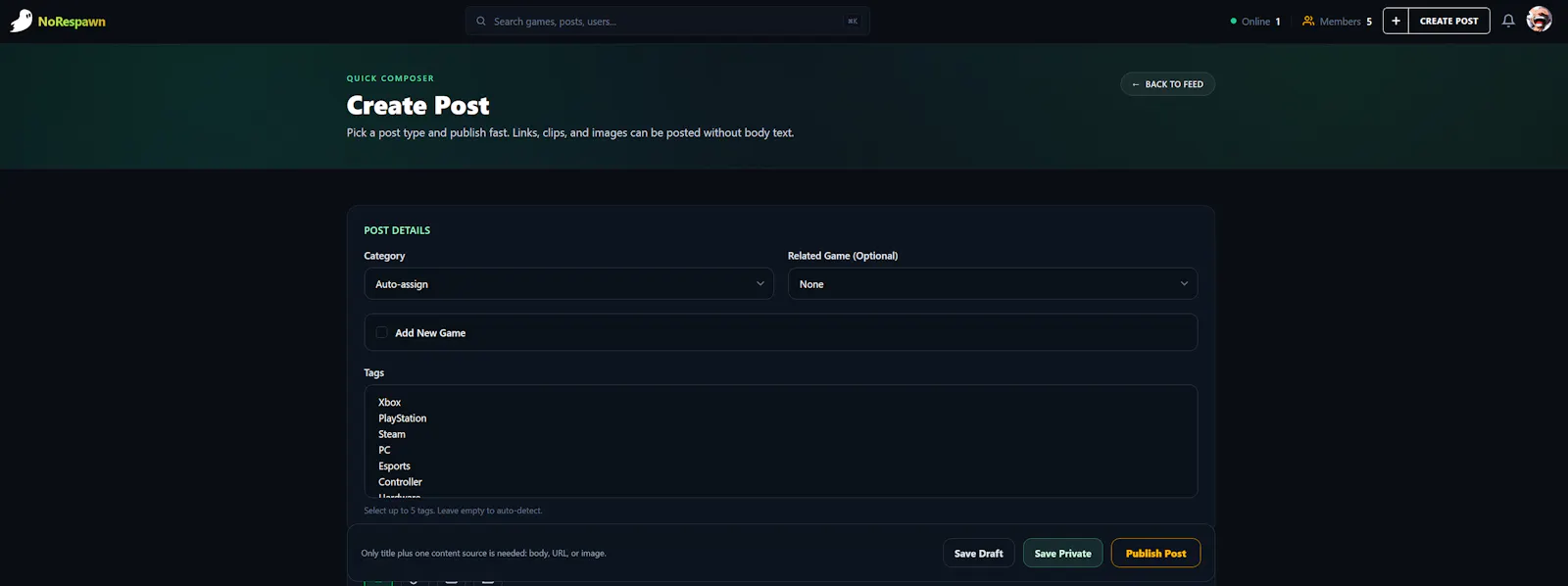
Task: Click the NoRespawn ghost logo icon
Action: (21, 21)
